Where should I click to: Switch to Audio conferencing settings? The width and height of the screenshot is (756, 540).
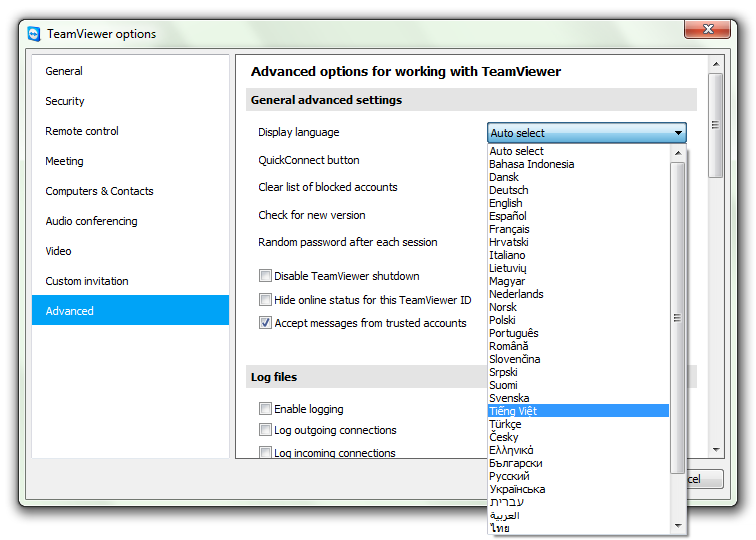pos(130,221)
